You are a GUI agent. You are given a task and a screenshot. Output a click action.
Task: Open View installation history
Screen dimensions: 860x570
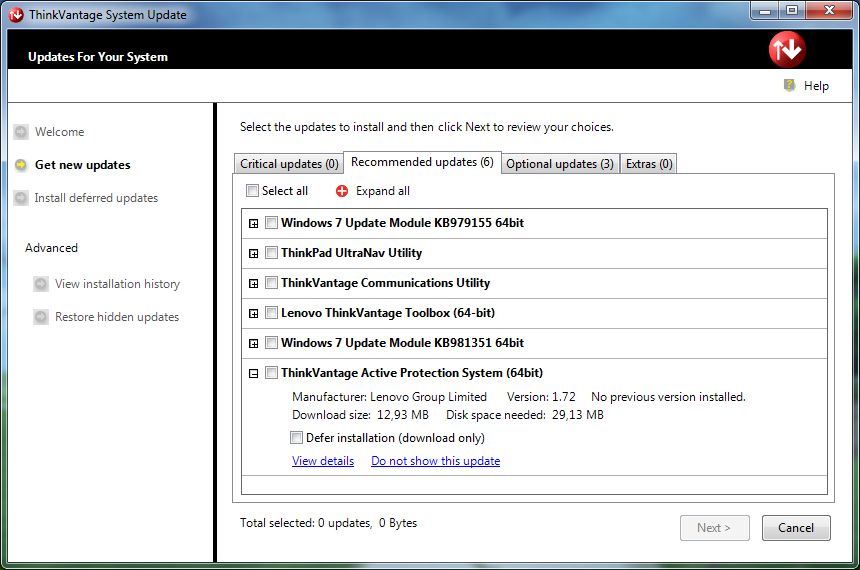click(117, 284)
